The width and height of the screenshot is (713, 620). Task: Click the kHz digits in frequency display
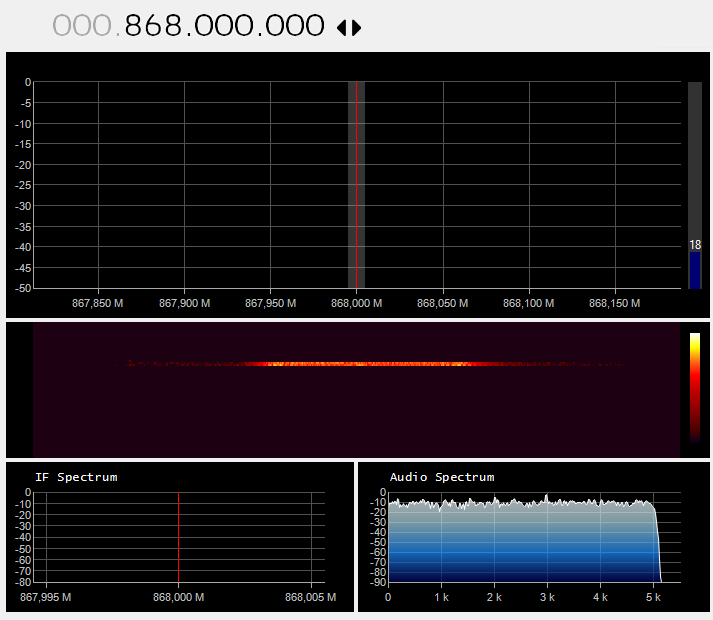pos(224,25)
